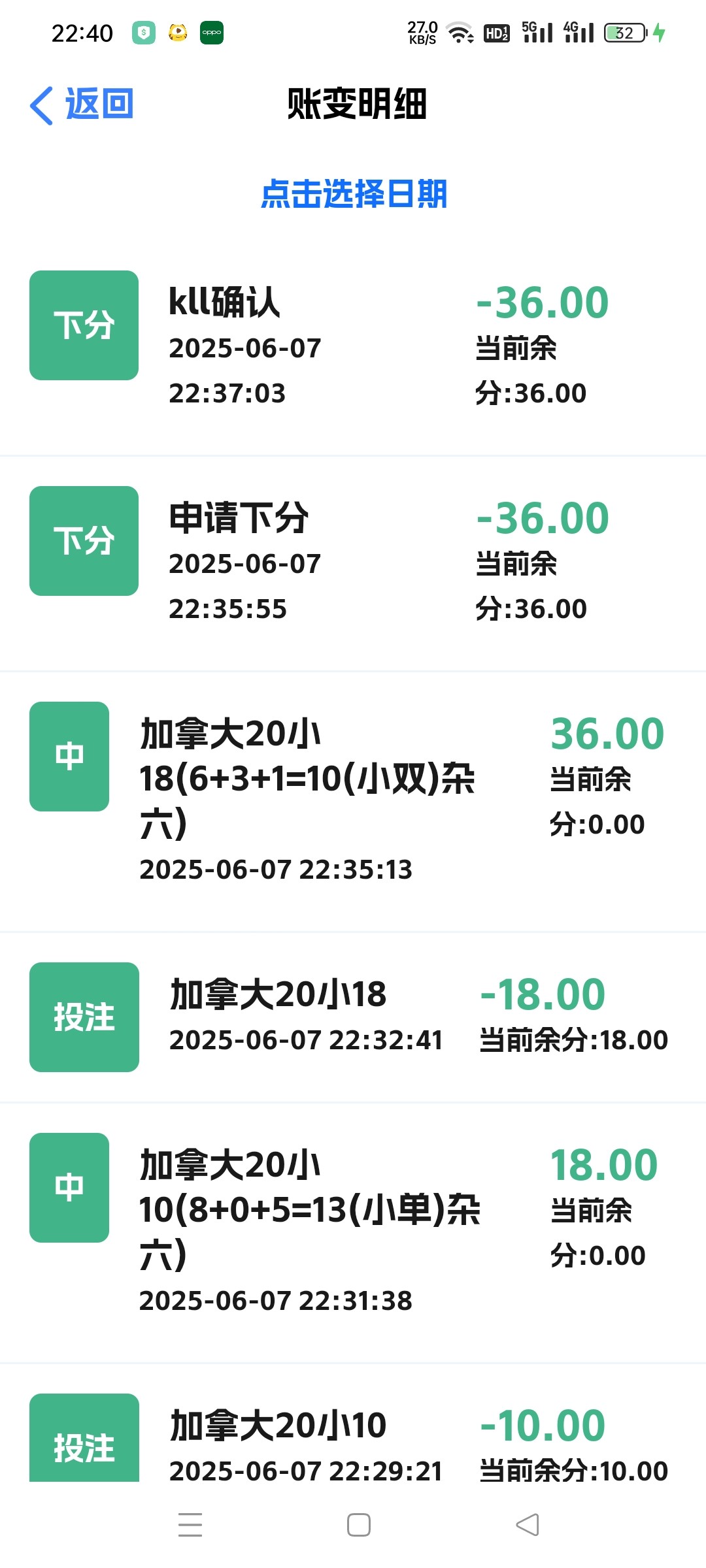Tap the 账变明细 page title
The image size is (706, 1568).
pyautogui.click(x=357, y=105)
